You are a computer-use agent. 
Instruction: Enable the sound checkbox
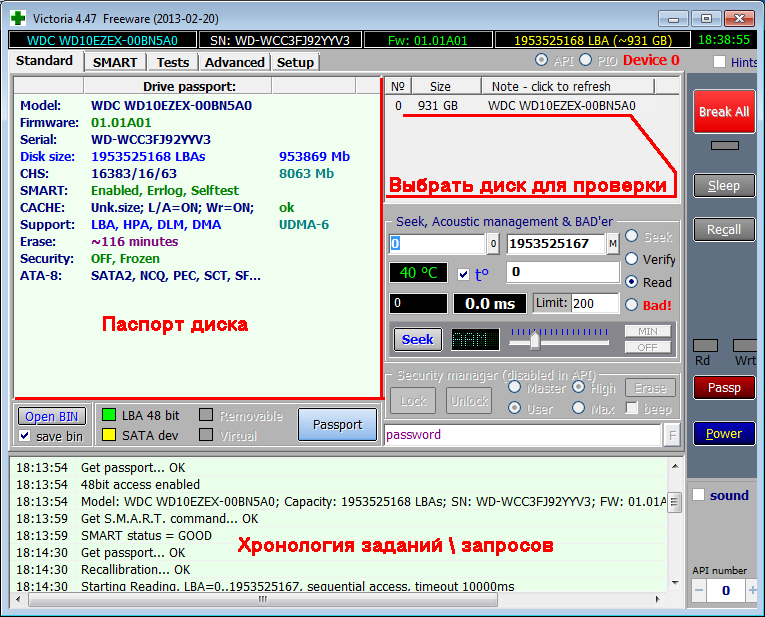[x=699, y=495]
